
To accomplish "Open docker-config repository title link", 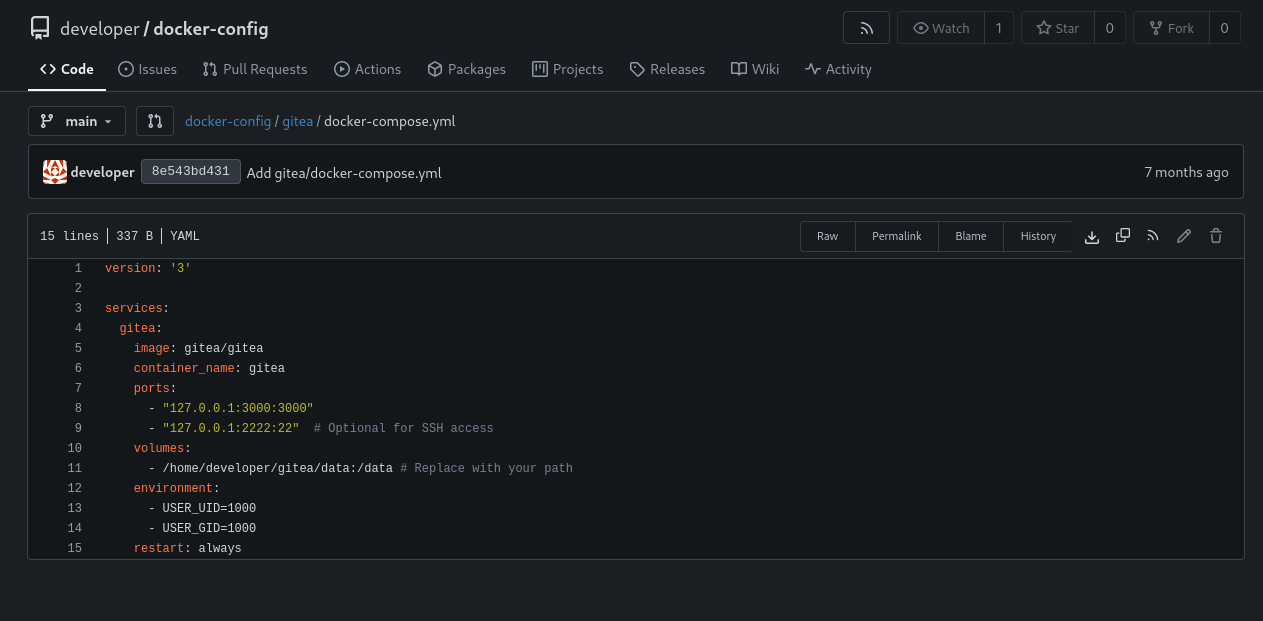I will (x=211, y=29).
